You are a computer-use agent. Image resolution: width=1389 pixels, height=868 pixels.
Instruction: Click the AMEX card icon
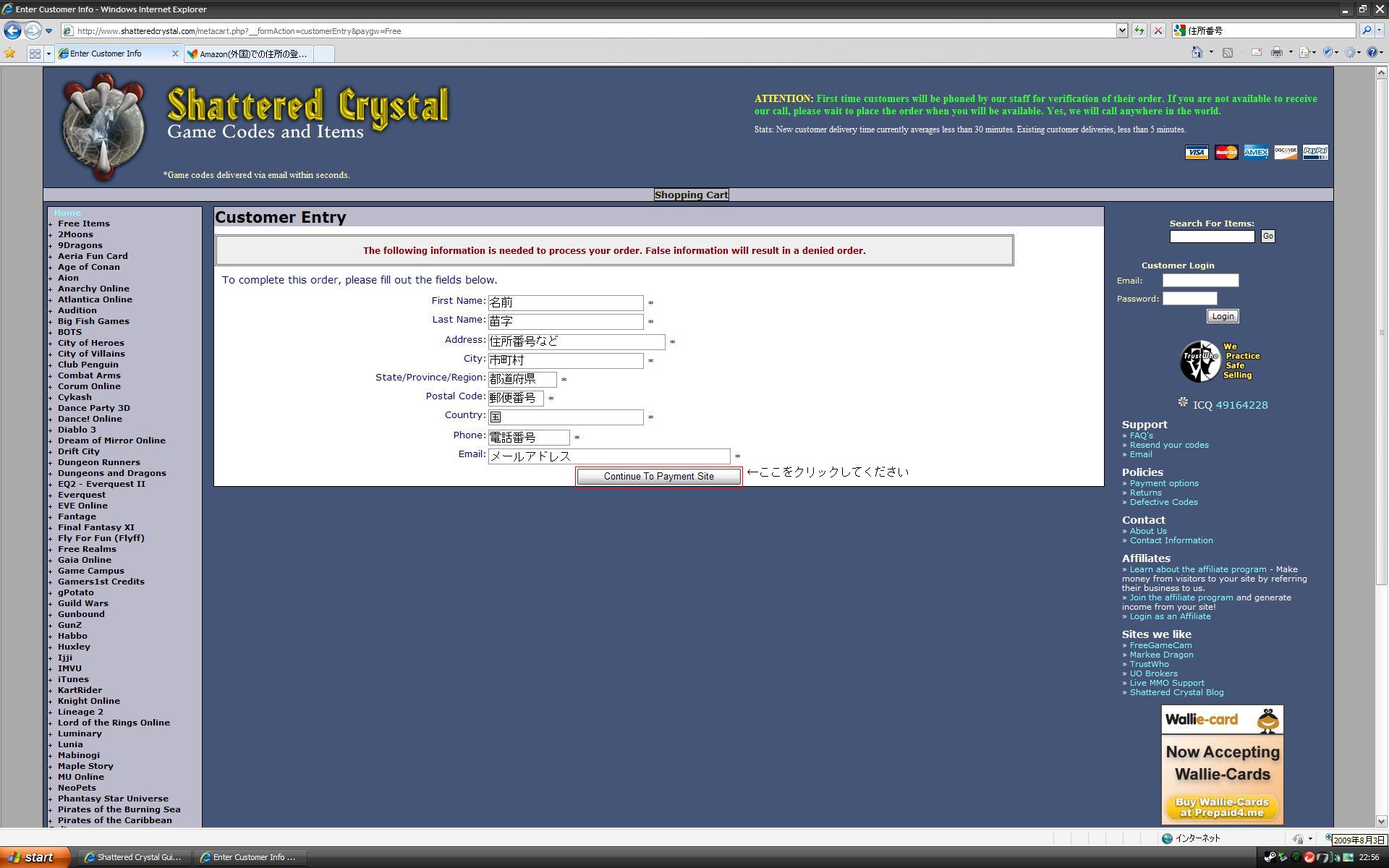coord(1256,152)
